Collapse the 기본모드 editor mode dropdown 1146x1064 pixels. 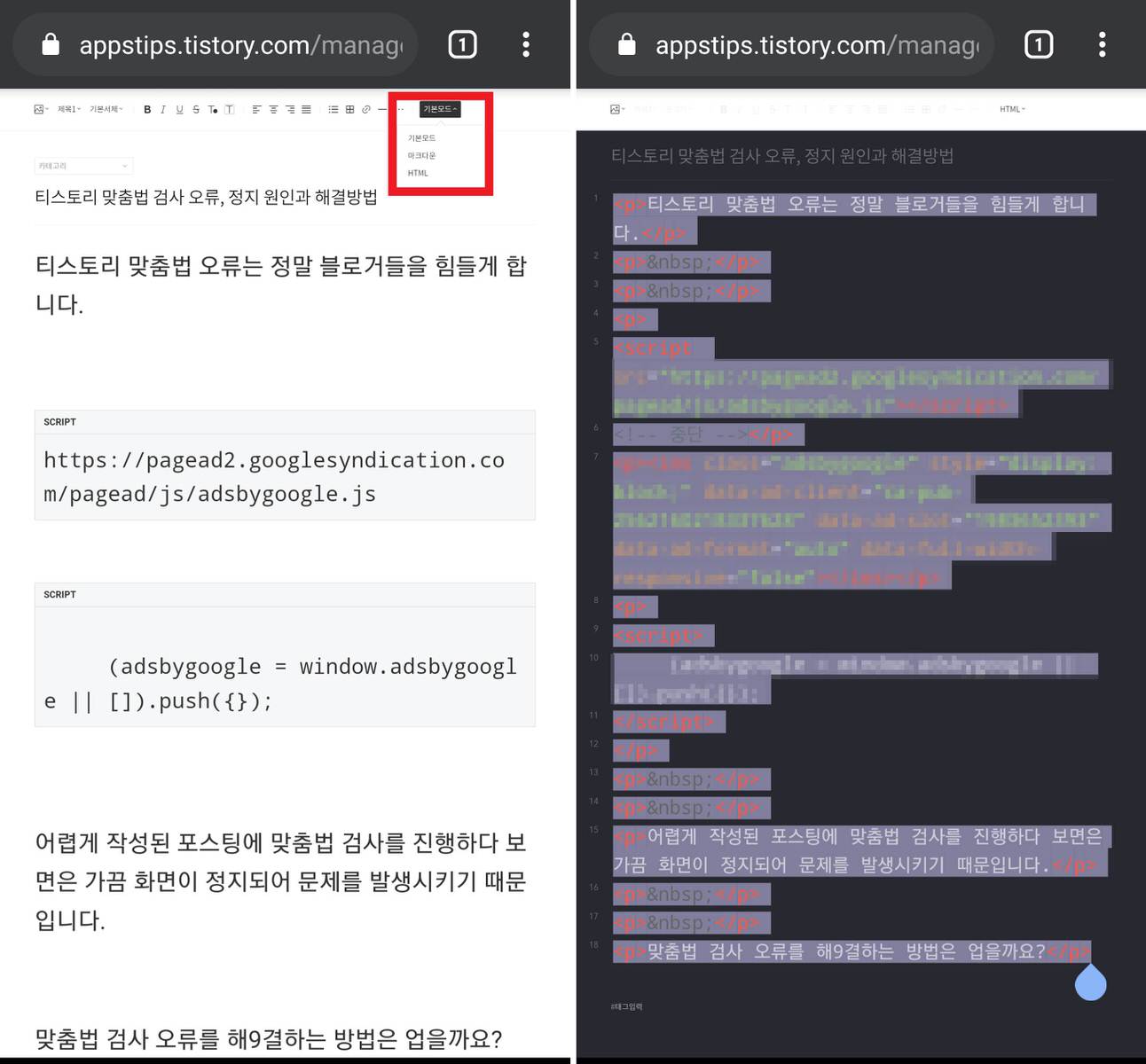tap(440, 109)
